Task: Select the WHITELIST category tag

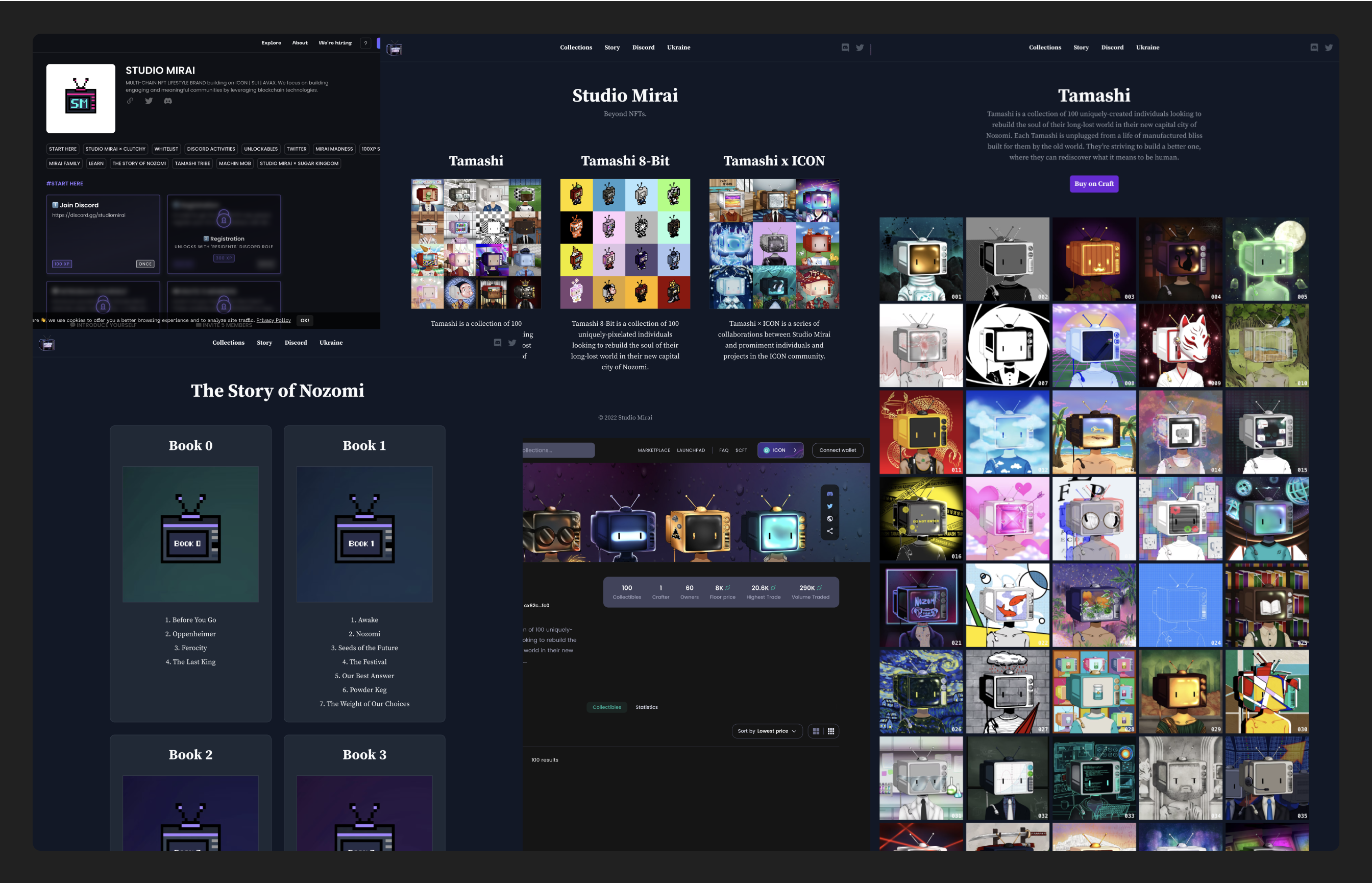Action: pyautogui.click(x=166, y=149)
